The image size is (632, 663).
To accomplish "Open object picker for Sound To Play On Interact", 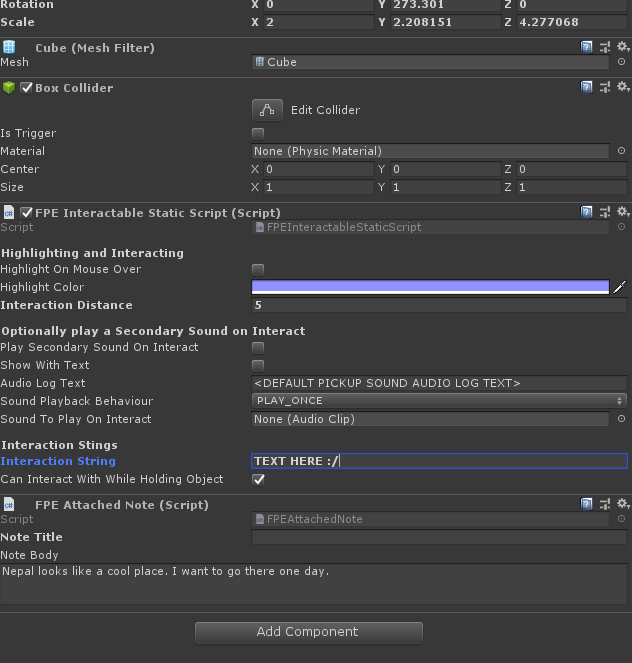I will point(621,419).
